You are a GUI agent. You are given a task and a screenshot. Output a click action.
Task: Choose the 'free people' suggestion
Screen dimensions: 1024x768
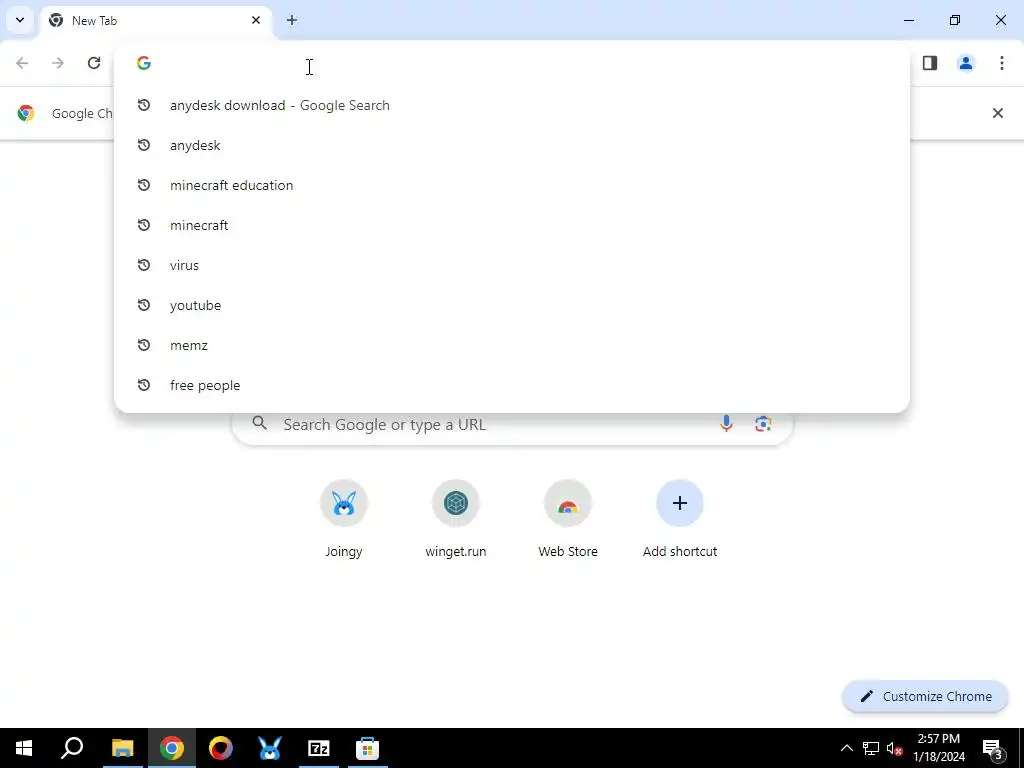[x=512, y=385]
